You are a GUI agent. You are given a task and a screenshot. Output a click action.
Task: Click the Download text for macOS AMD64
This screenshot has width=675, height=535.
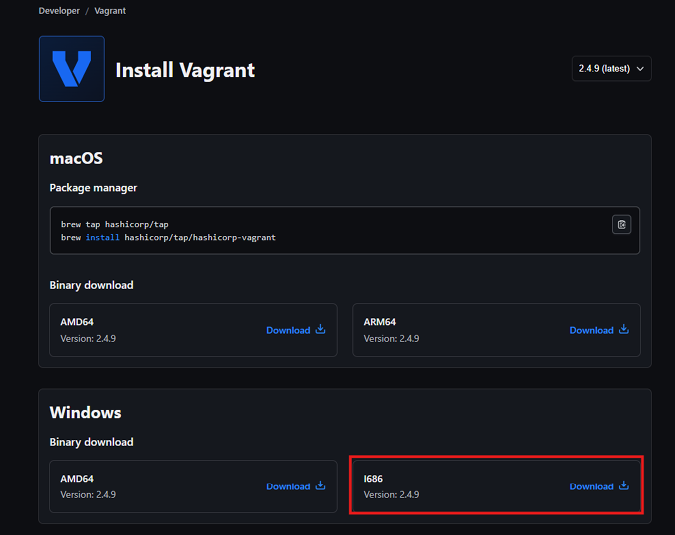pyautogui.click(x=288, y=330)
